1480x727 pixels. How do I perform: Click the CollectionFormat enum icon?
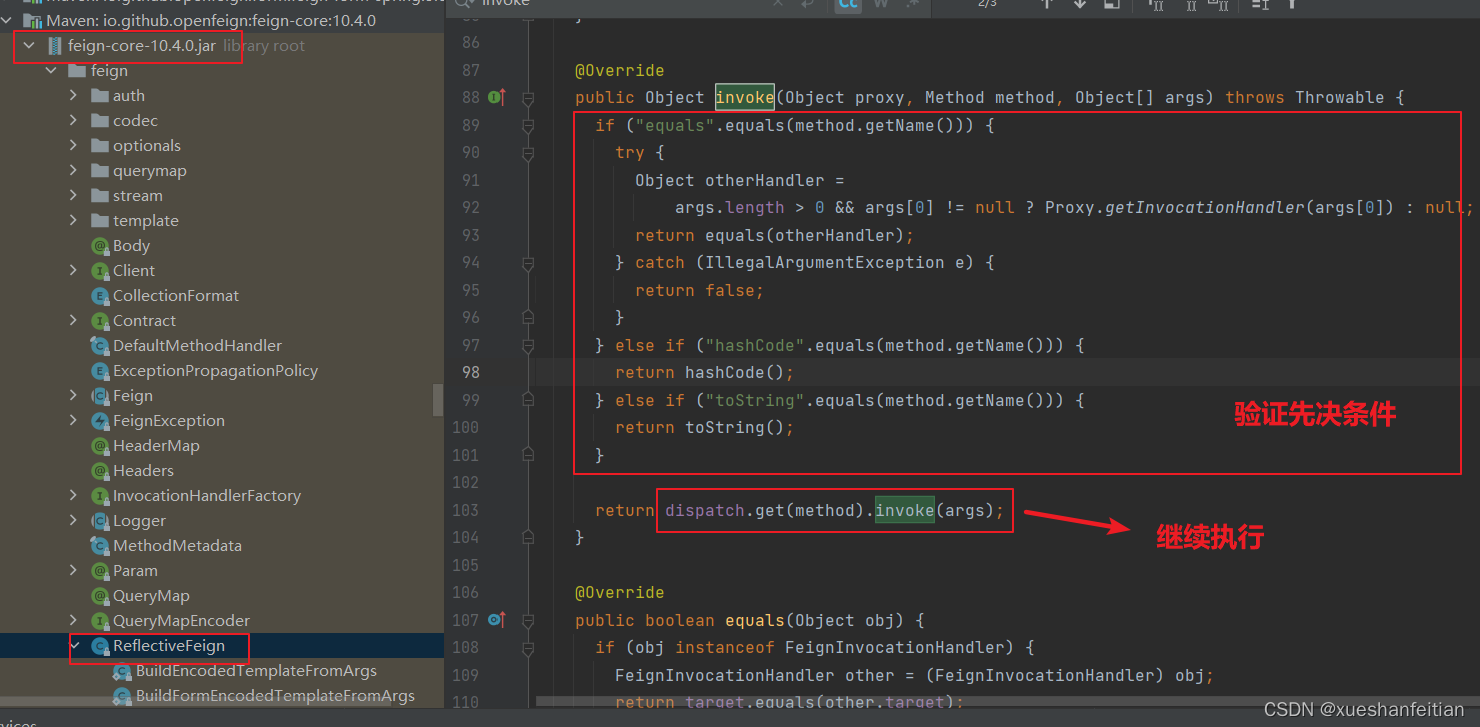click(x=99, y=296)
